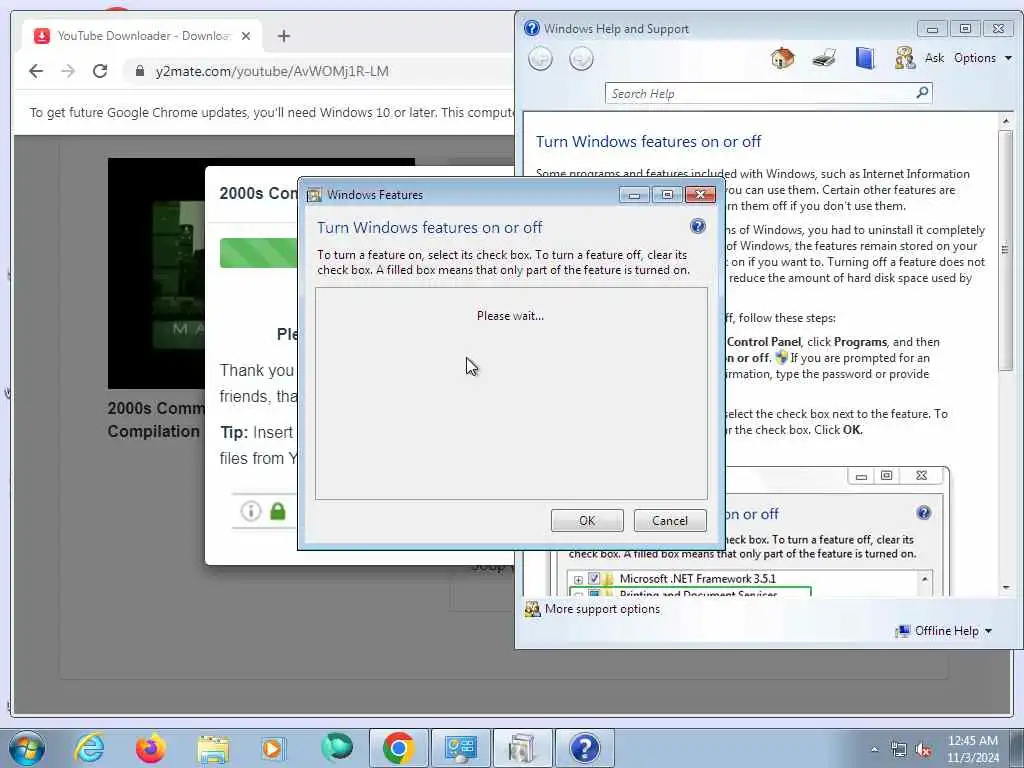The image size is (1024, 768).
Task: Click the video thumbnail on y2mate page
Action: click(x=156, y=273)
